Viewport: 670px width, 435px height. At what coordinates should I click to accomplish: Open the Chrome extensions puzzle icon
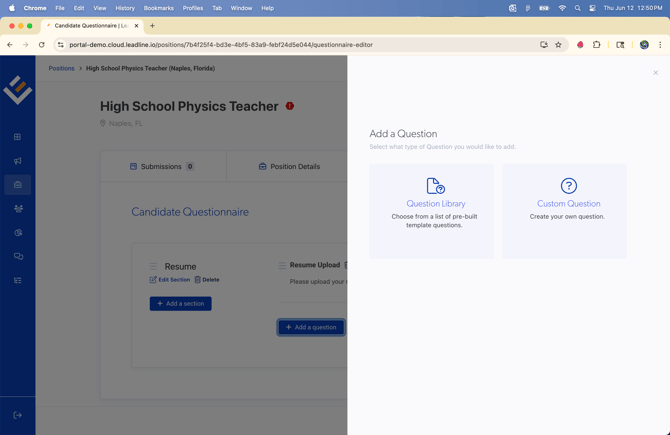pyautogui.click(x=597, y=45)
